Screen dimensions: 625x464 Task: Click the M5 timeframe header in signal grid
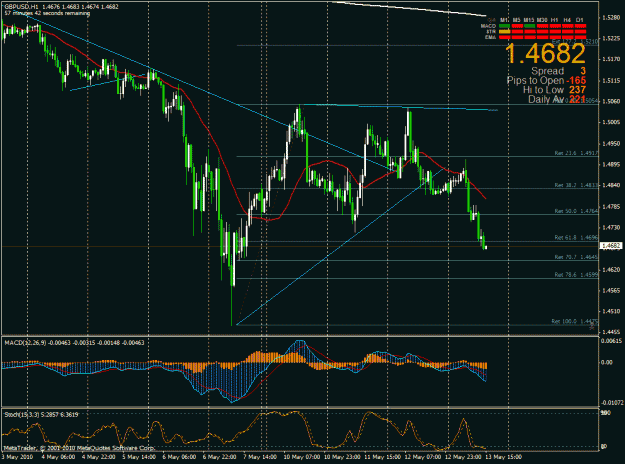517,20
